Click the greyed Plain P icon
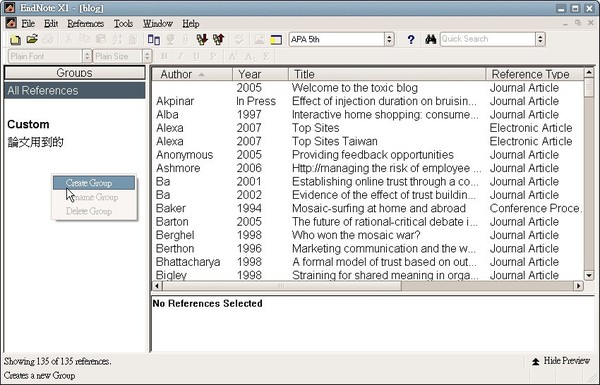The image size is (600, 385). click(213, 56)
